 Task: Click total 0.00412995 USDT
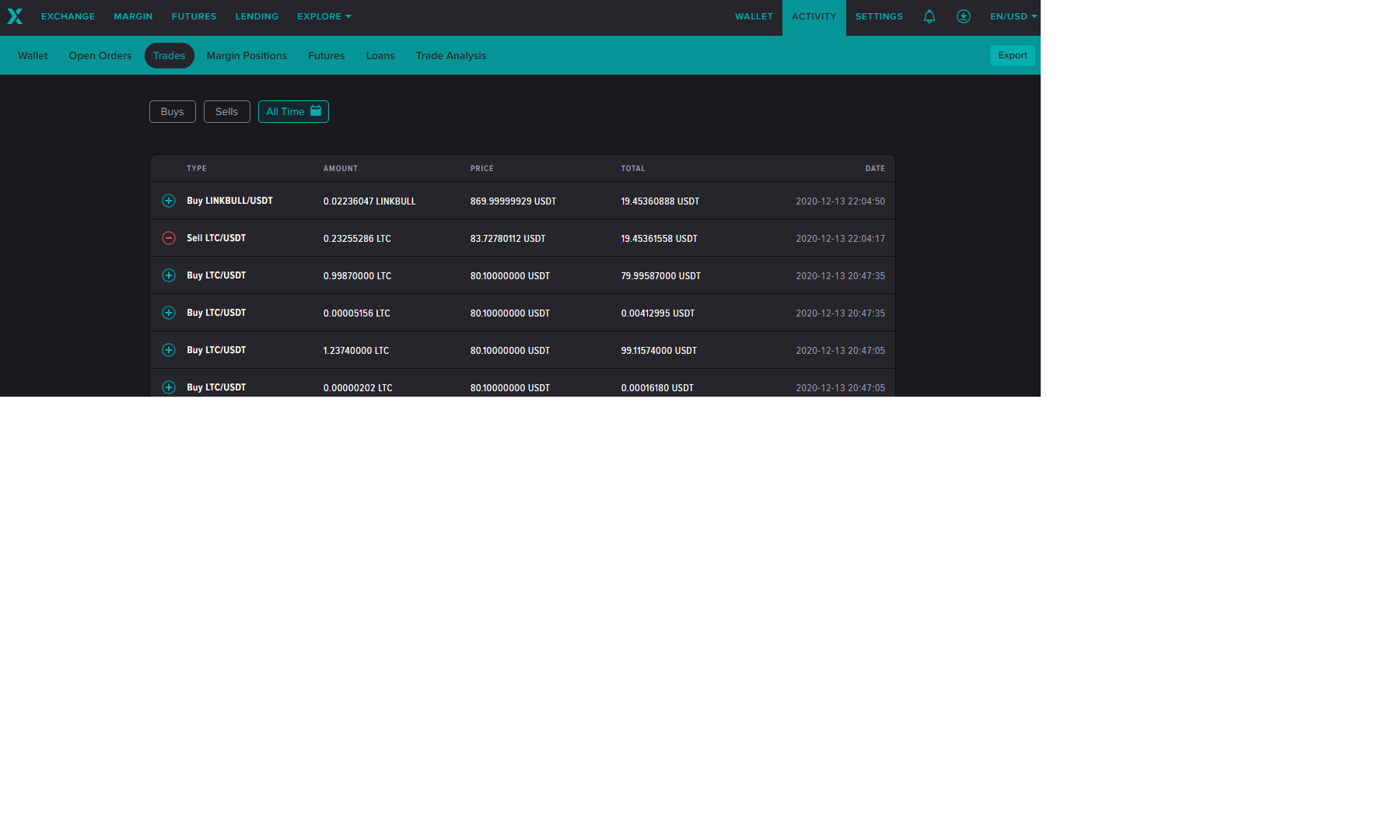[x=658, y=313]
